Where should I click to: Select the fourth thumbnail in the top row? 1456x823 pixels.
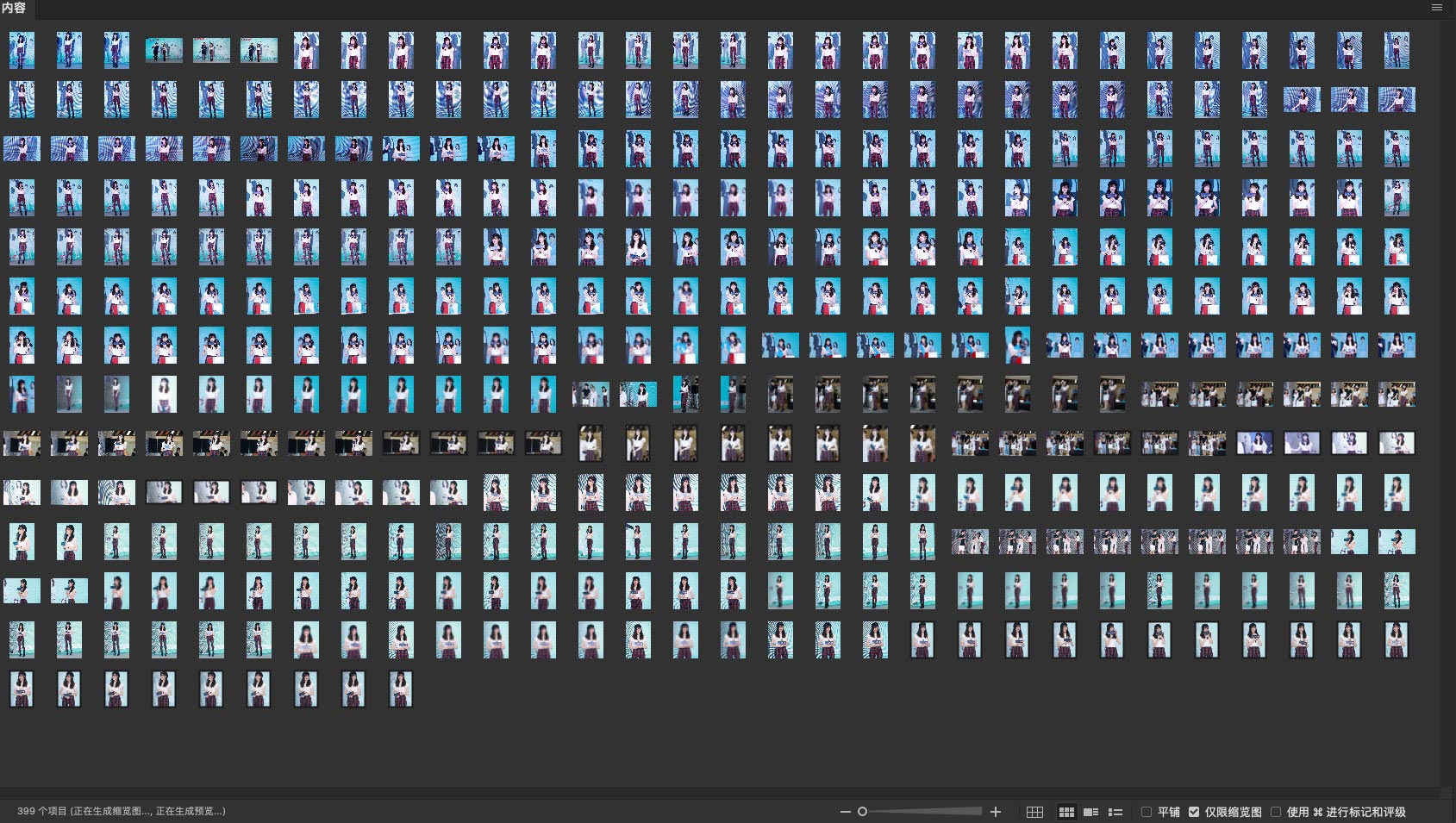click(x=164, y=50)
